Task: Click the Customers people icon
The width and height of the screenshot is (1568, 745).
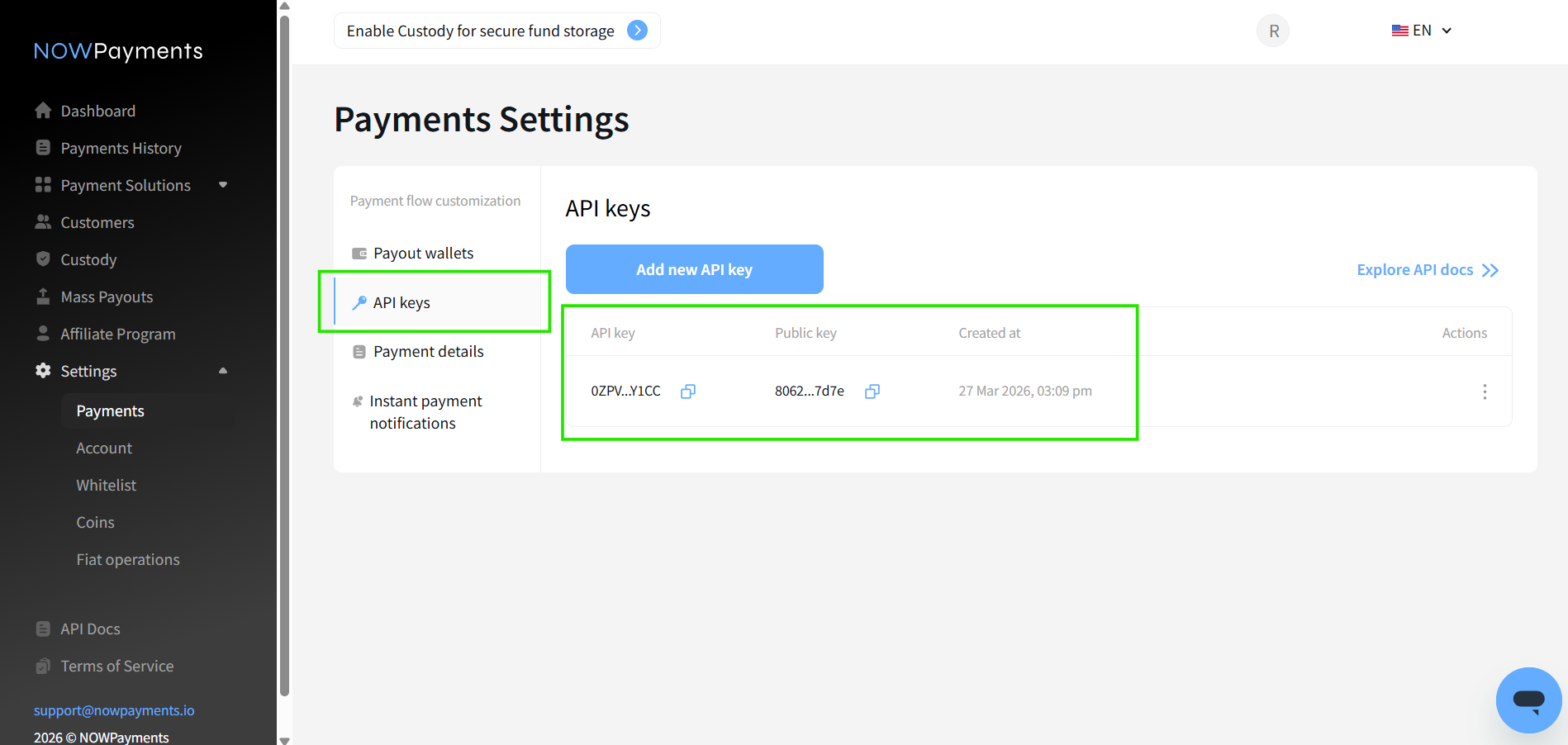Action: click(43, 222)
